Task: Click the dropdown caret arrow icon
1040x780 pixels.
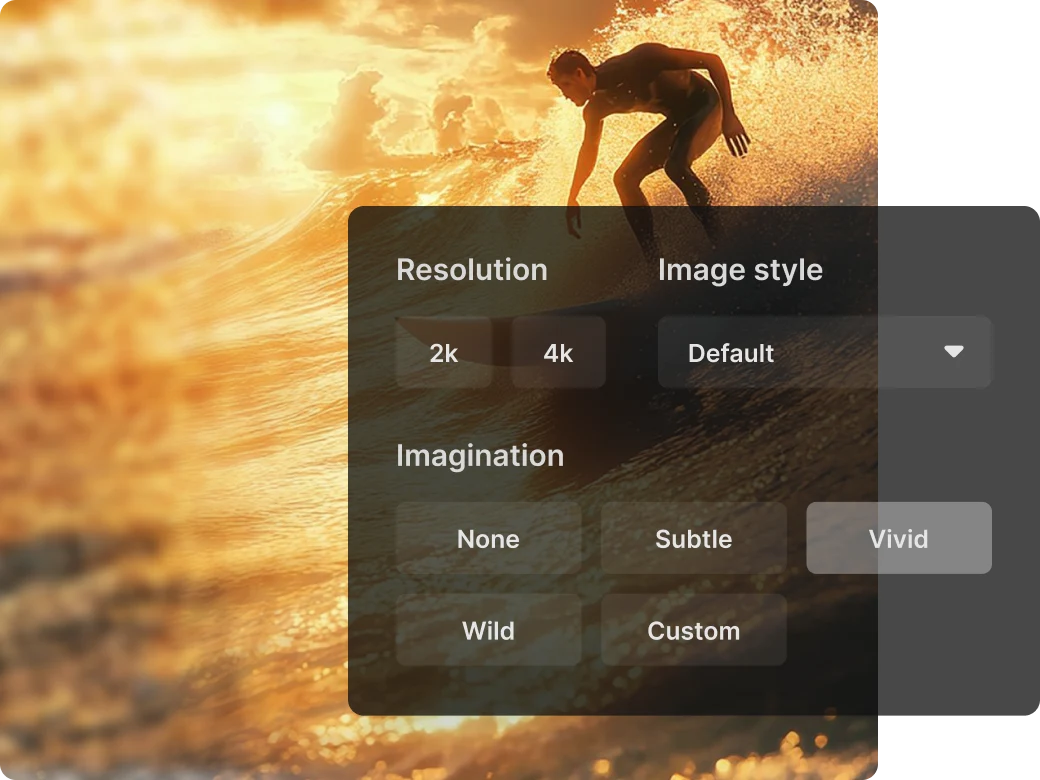Action: tap(953, 352)
